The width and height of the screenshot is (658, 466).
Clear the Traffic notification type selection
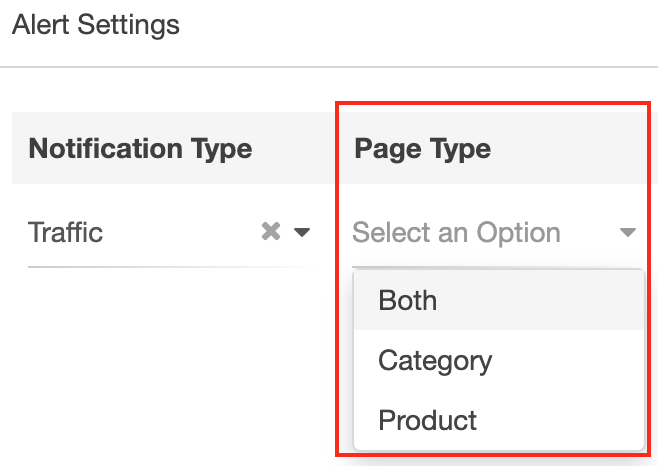(270, 232)
